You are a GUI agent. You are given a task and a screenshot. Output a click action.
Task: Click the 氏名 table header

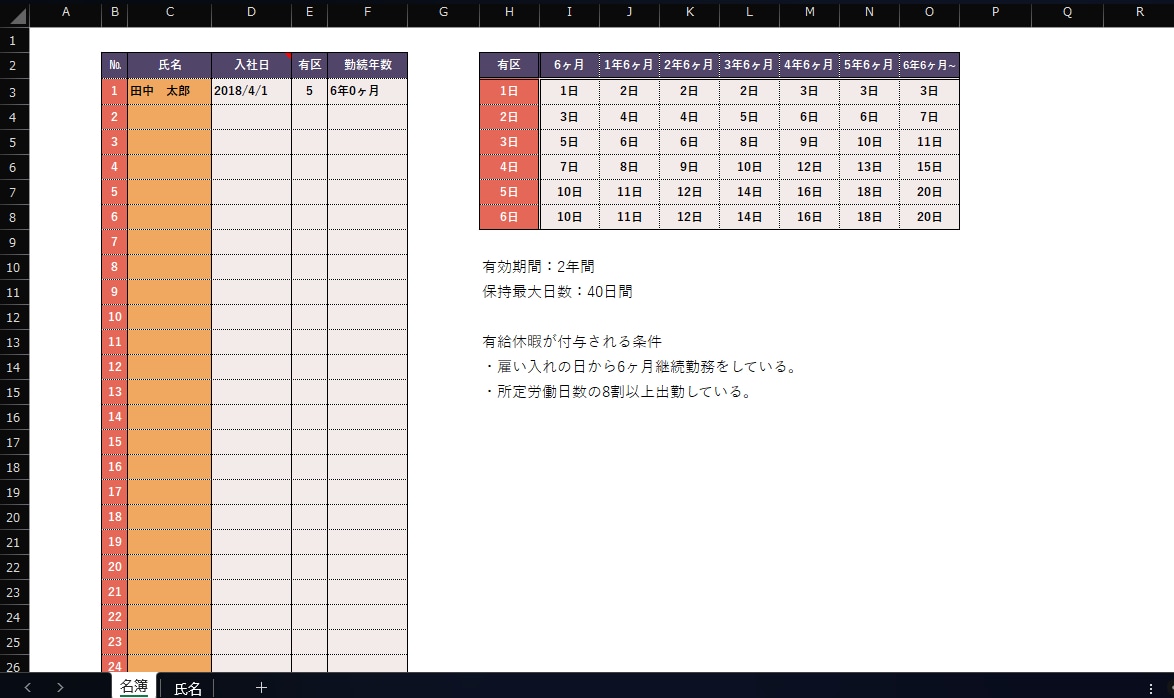coord(169,65)
